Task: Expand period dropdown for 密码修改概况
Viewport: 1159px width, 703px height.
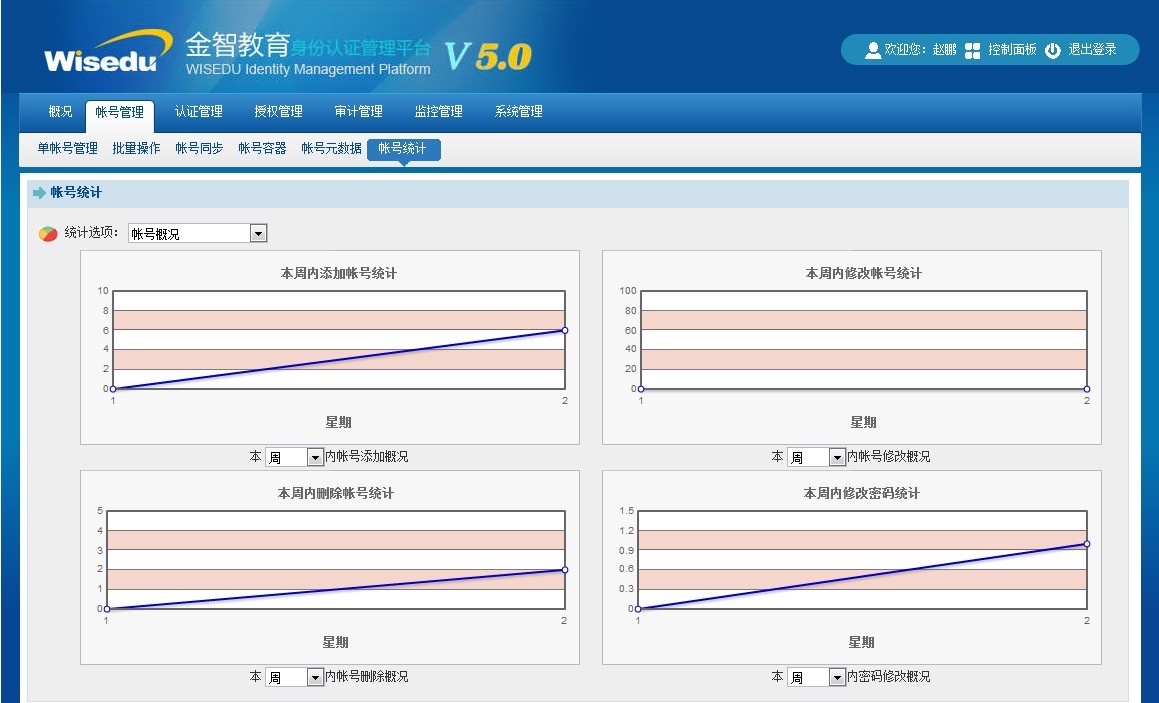Action: (x=816, y=677)
